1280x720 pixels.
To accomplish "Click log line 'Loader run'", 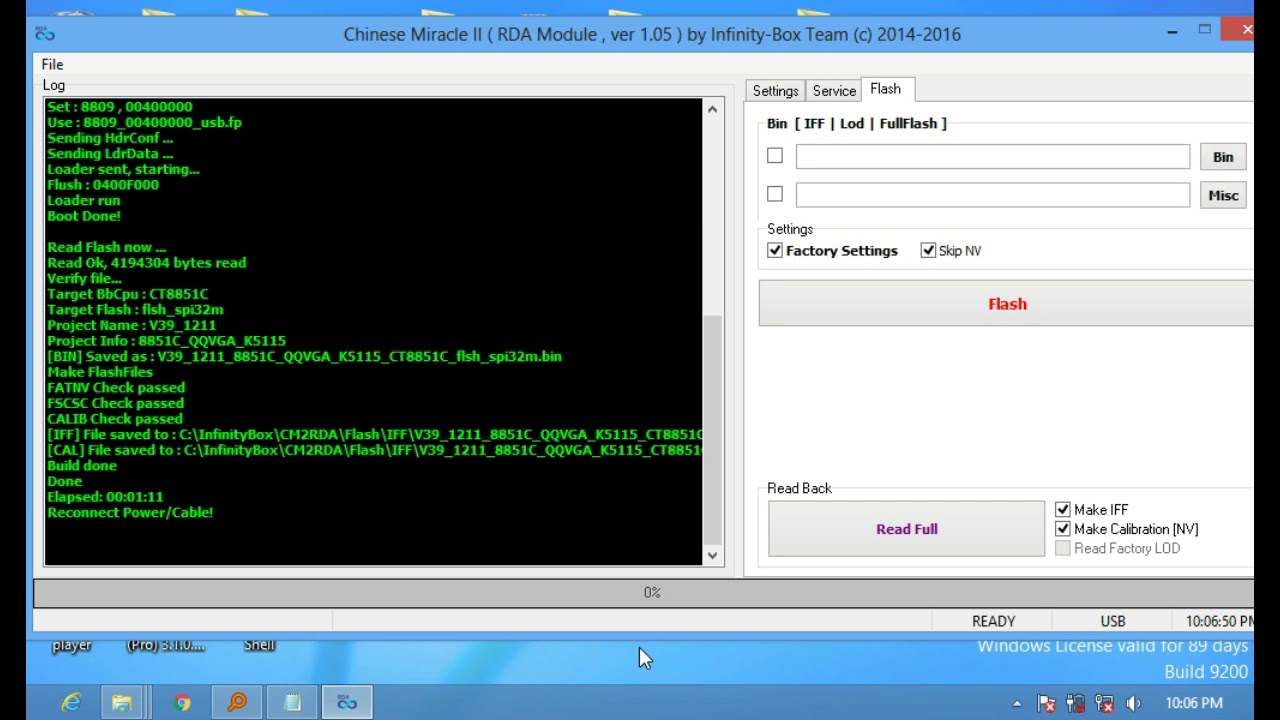I will (x=83, y=200).
